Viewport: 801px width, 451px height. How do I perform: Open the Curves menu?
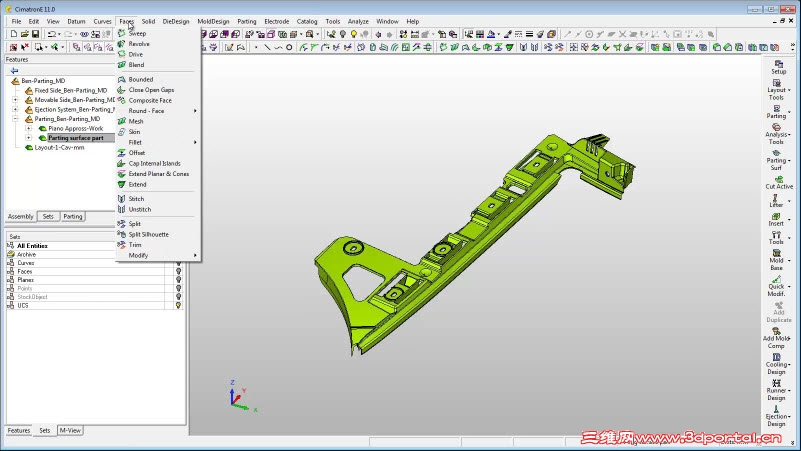102,21
